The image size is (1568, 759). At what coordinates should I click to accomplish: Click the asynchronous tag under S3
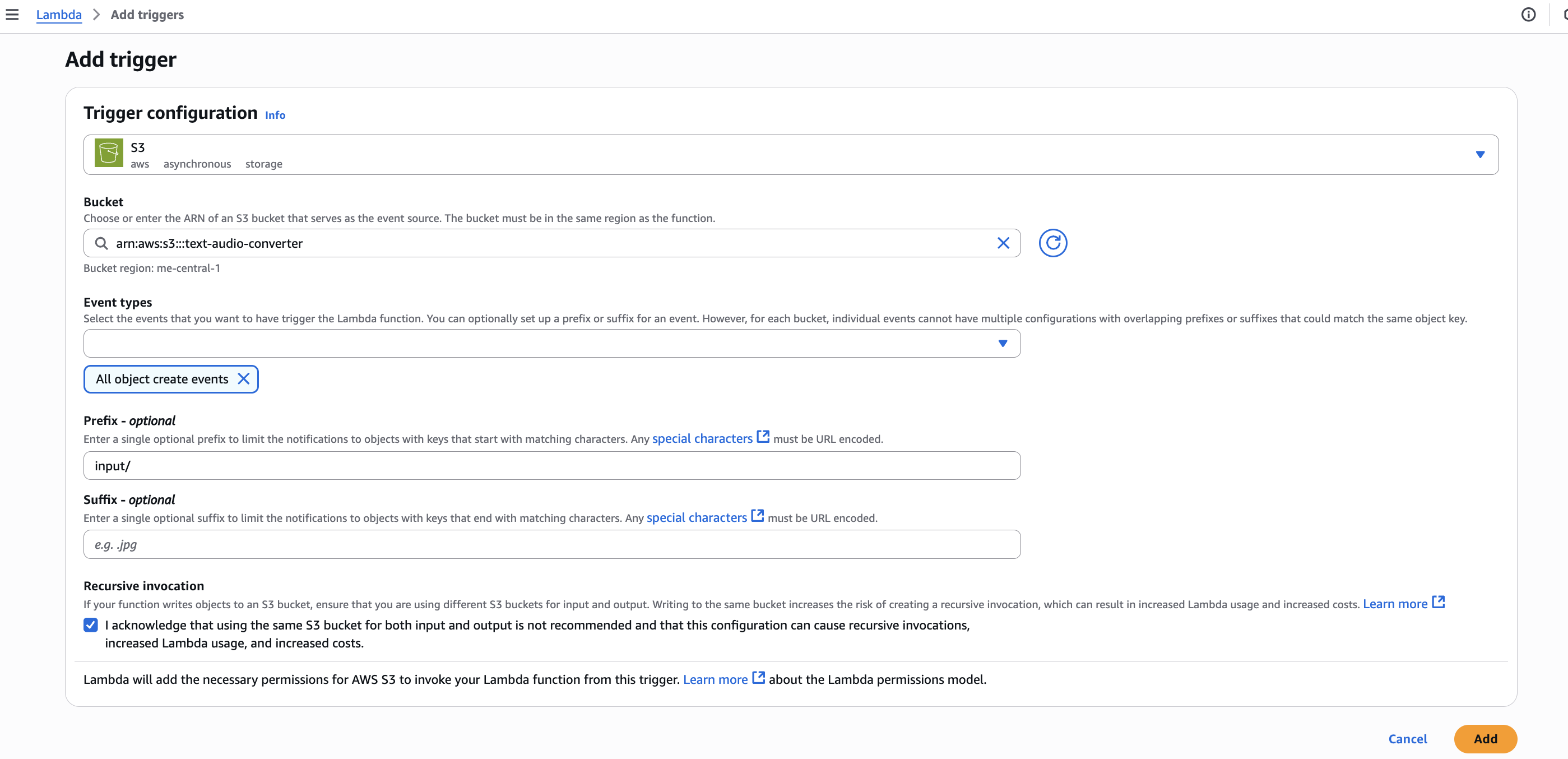197,164
